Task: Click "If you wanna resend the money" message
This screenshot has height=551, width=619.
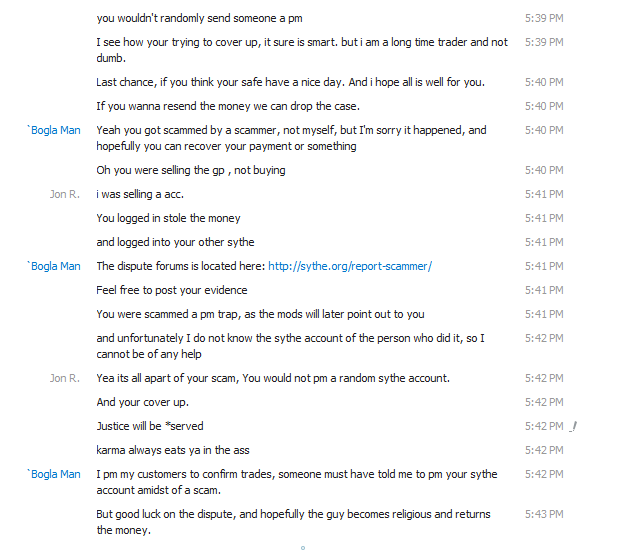Action: (x=228, y=106)
